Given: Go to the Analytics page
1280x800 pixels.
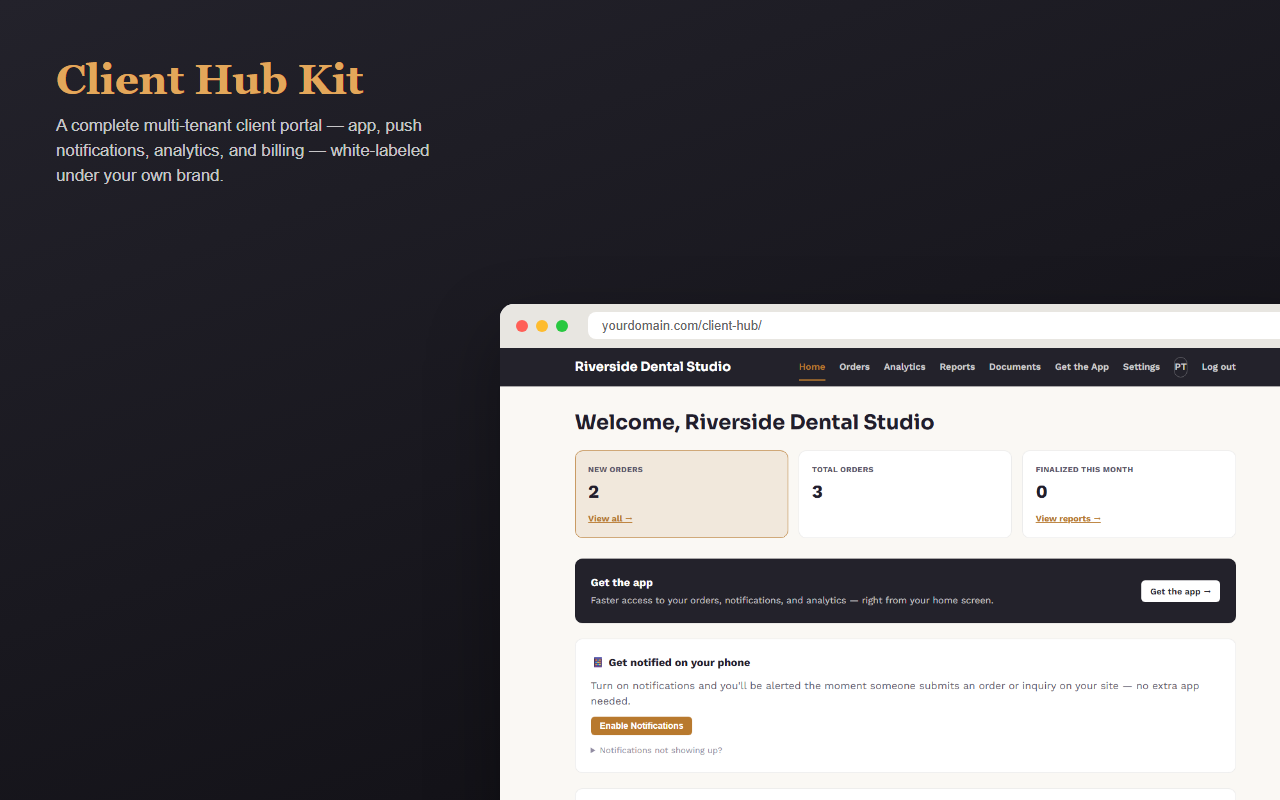Looking at the screenshot, I should point(904,367).
